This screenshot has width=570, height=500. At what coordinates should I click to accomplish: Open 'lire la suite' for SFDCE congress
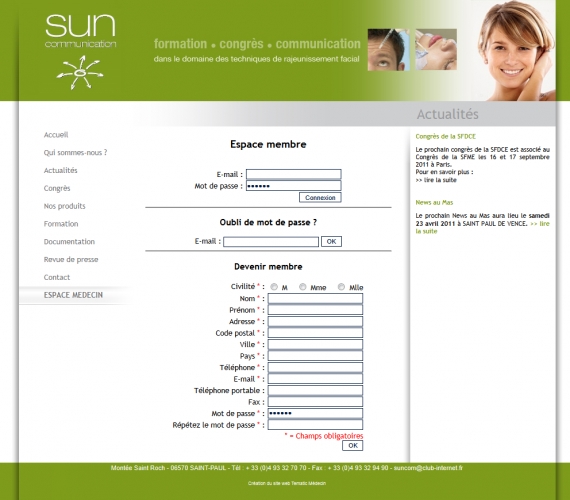coord(436,180)
